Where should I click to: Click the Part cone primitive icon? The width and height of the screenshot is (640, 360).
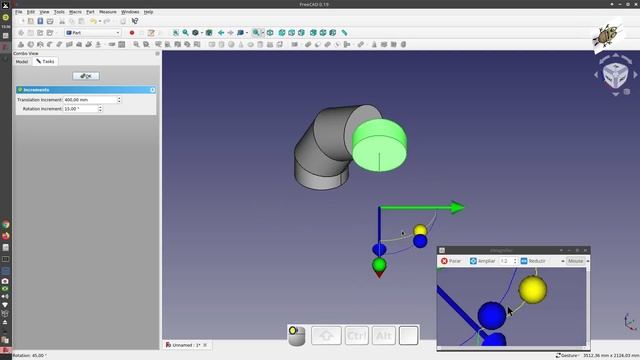(x=241, y=44)
